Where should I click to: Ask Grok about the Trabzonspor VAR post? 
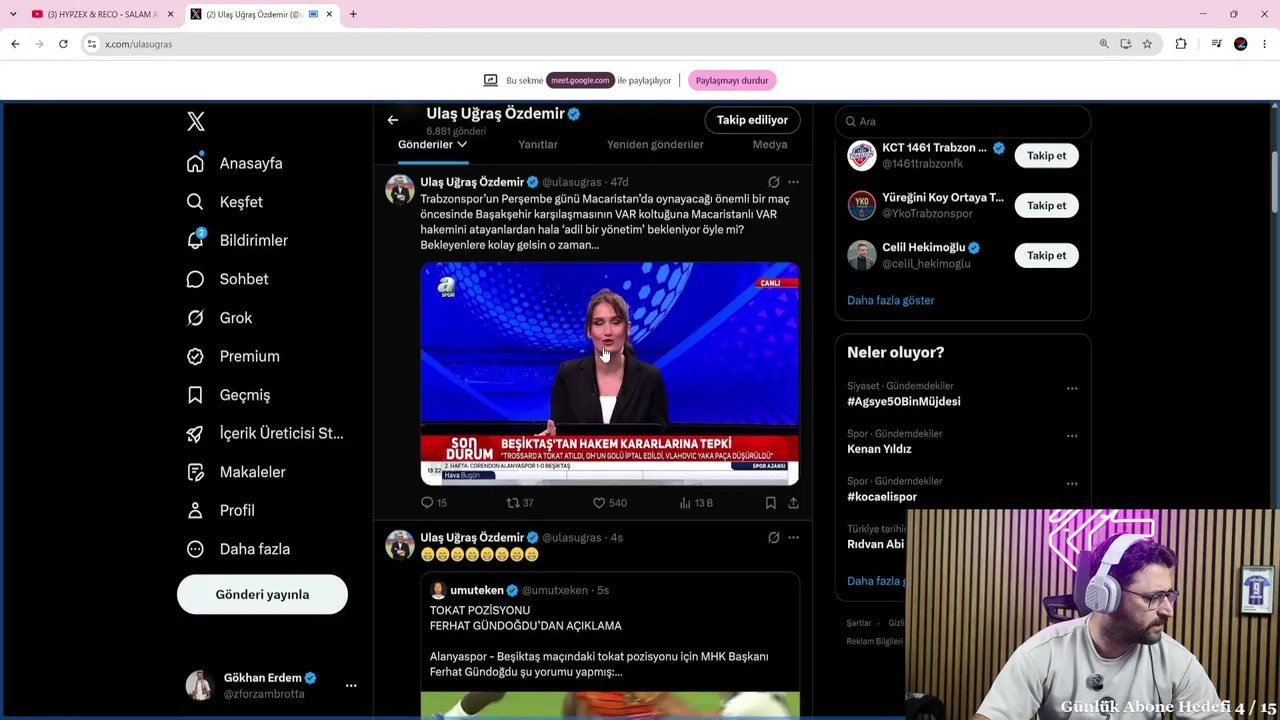pyautogui.click(x=773, y=182)
